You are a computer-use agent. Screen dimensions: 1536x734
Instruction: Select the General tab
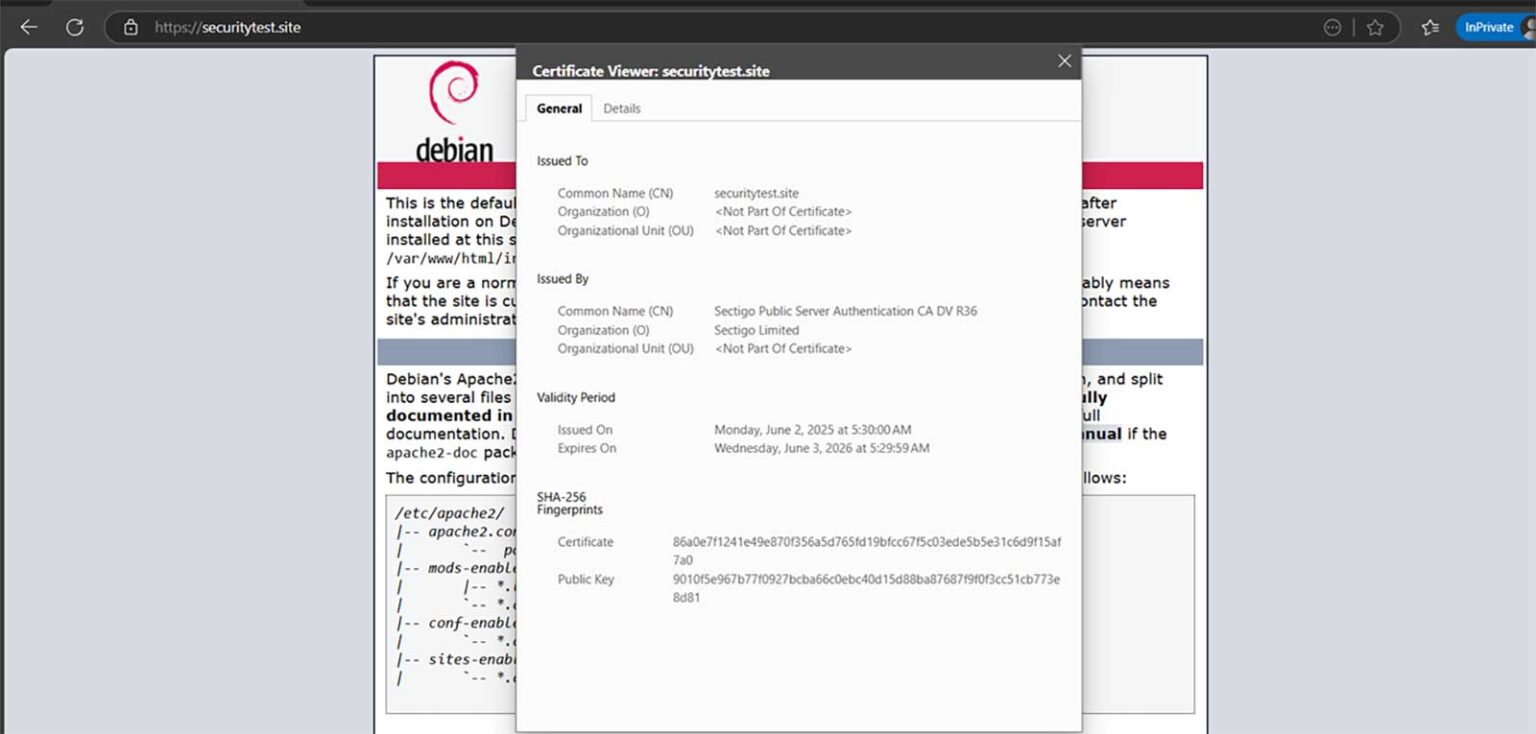point(558,108)
